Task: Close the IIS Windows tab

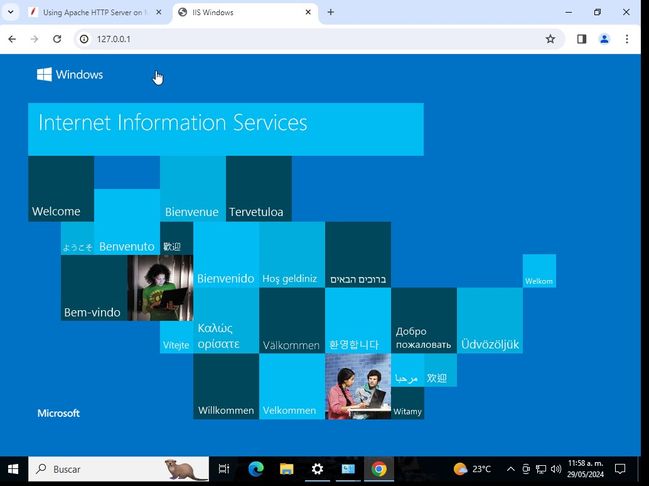Action: pos(308,12)
